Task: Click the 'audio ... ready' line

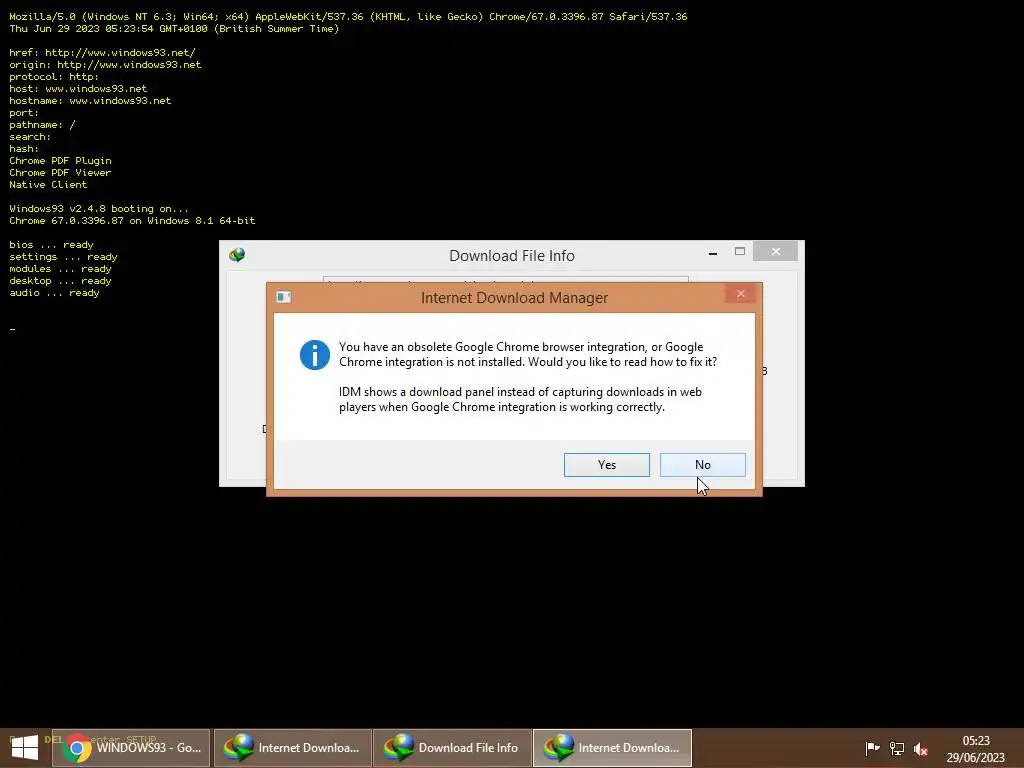Action: [x=54, y=293]
